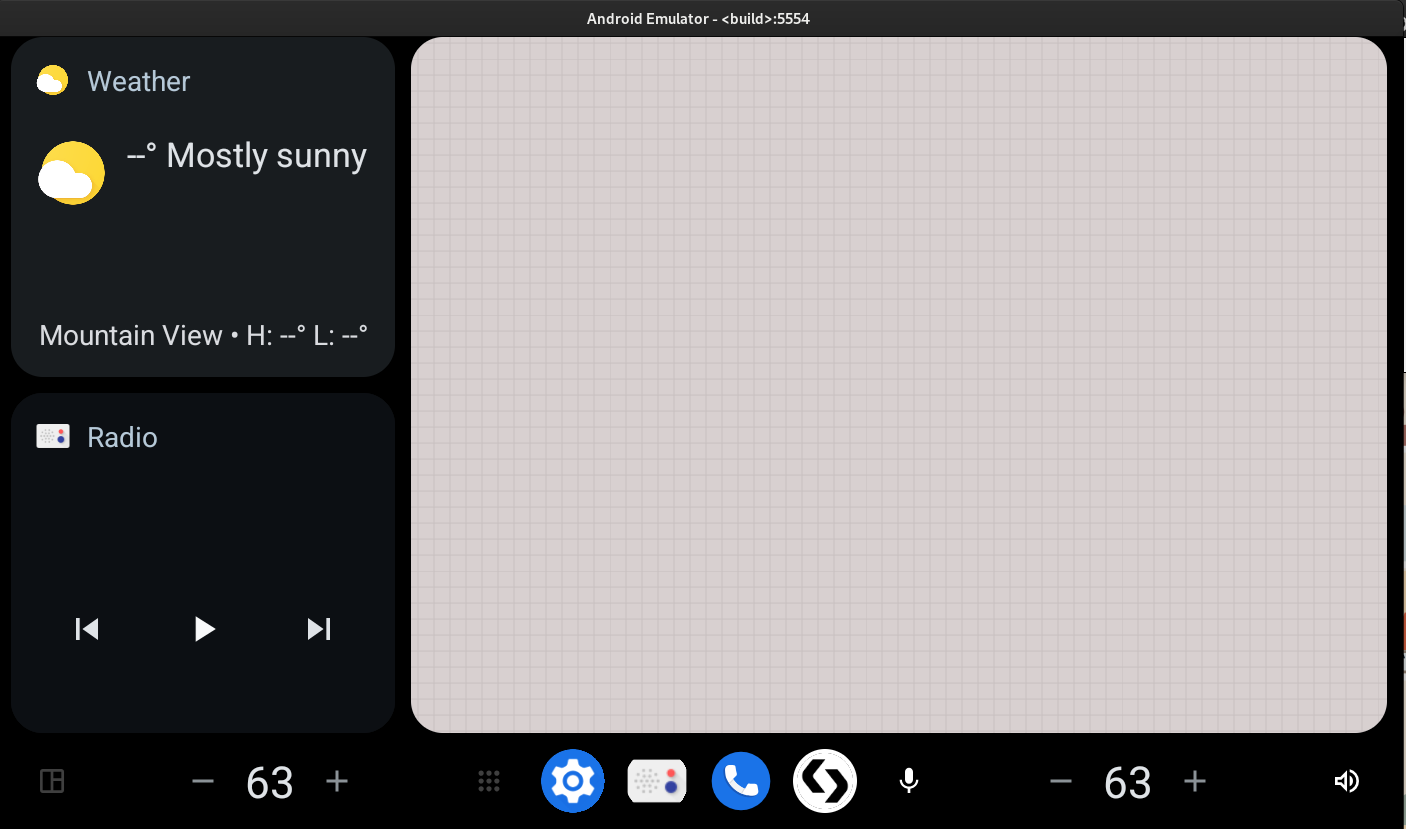Open the Settings gear app
This screenshot has width=1406, height=829.
click(573, 781)
